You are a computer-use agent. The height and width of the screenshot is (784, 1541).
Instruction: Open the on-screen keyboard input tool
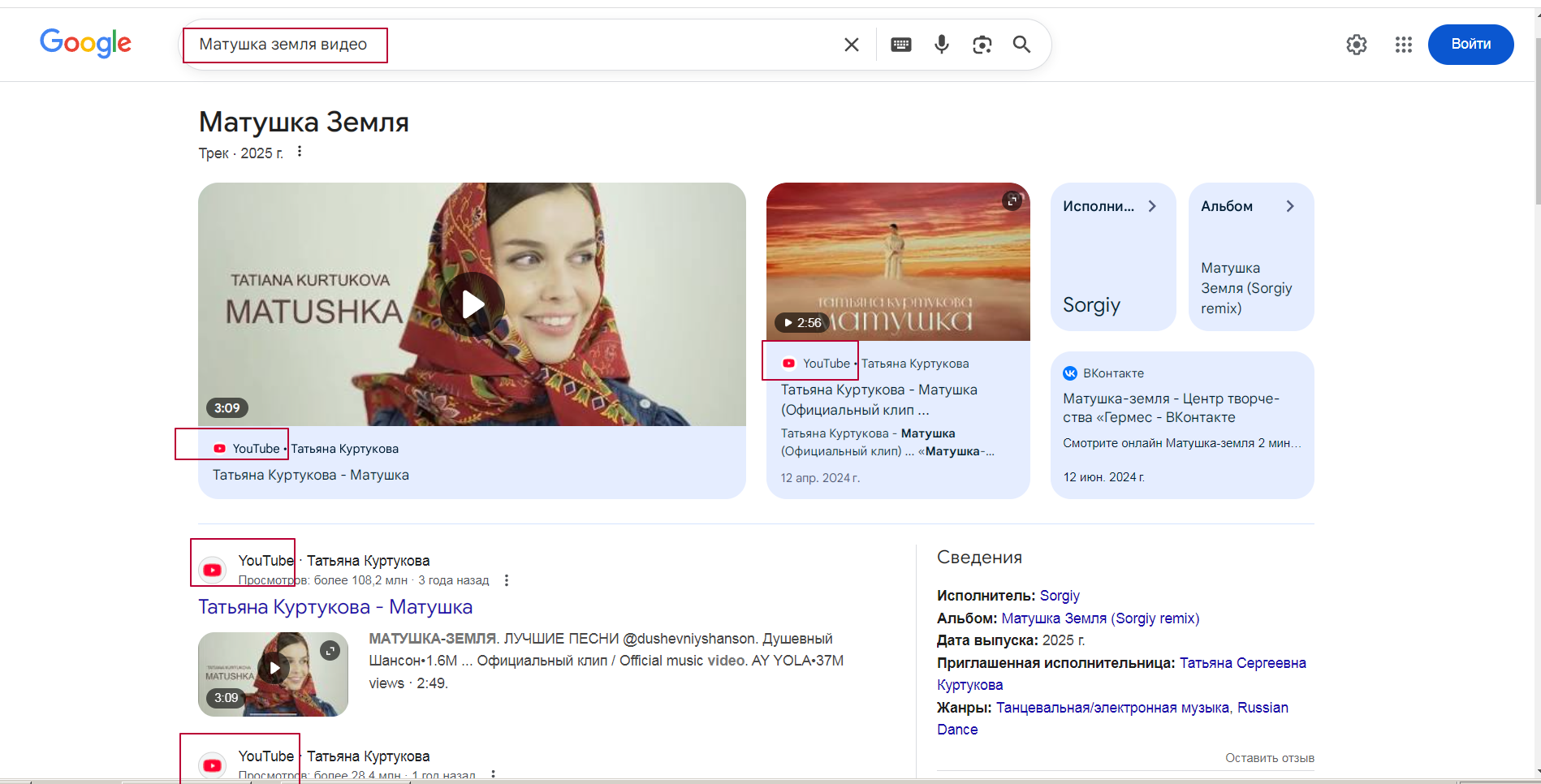pos(901,45)
